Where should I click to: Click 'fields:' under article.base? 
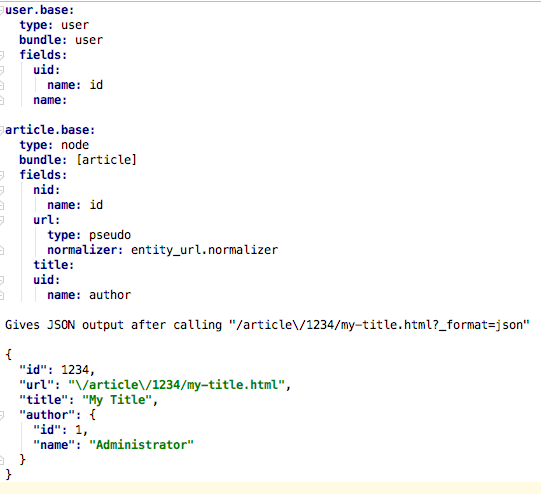tap(43, 175)
